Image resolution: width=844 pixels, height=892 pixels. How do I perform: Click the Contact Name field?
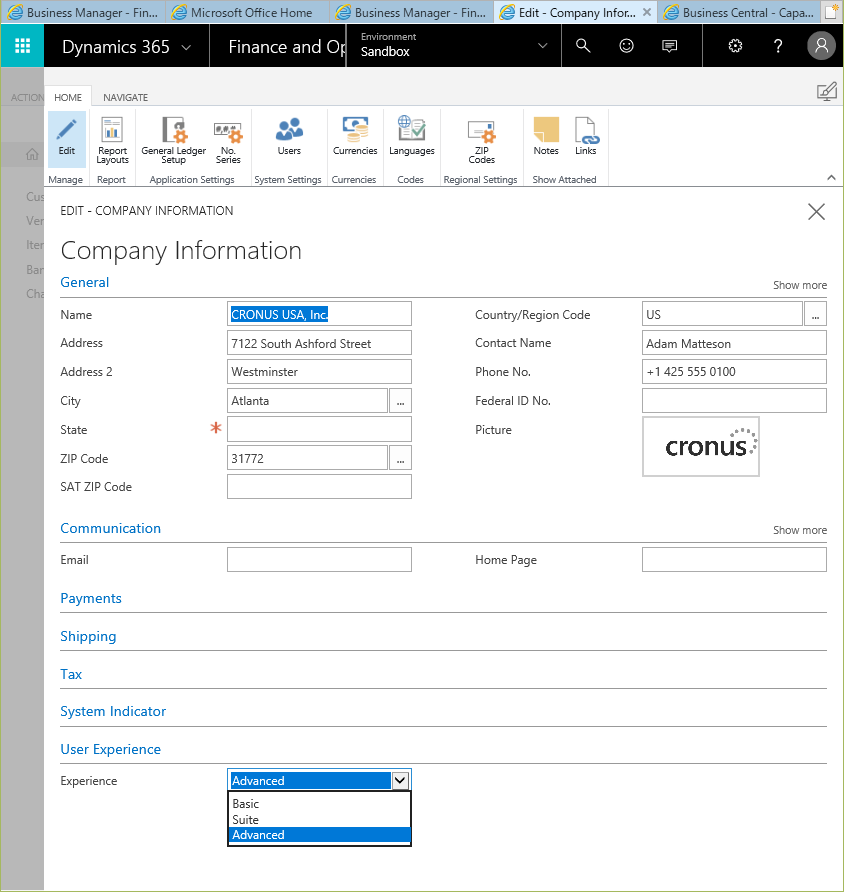click(734, 343)
